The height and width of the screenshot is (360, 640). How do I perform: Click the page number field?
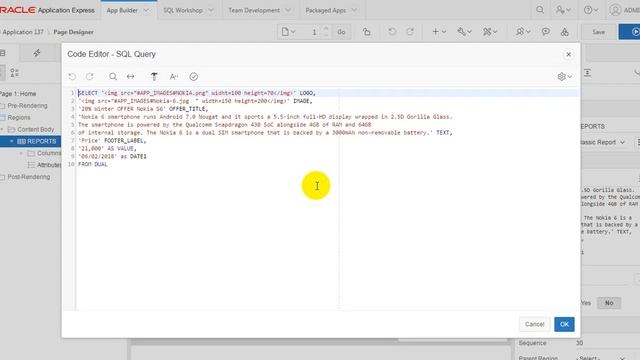tap(313, 32)
